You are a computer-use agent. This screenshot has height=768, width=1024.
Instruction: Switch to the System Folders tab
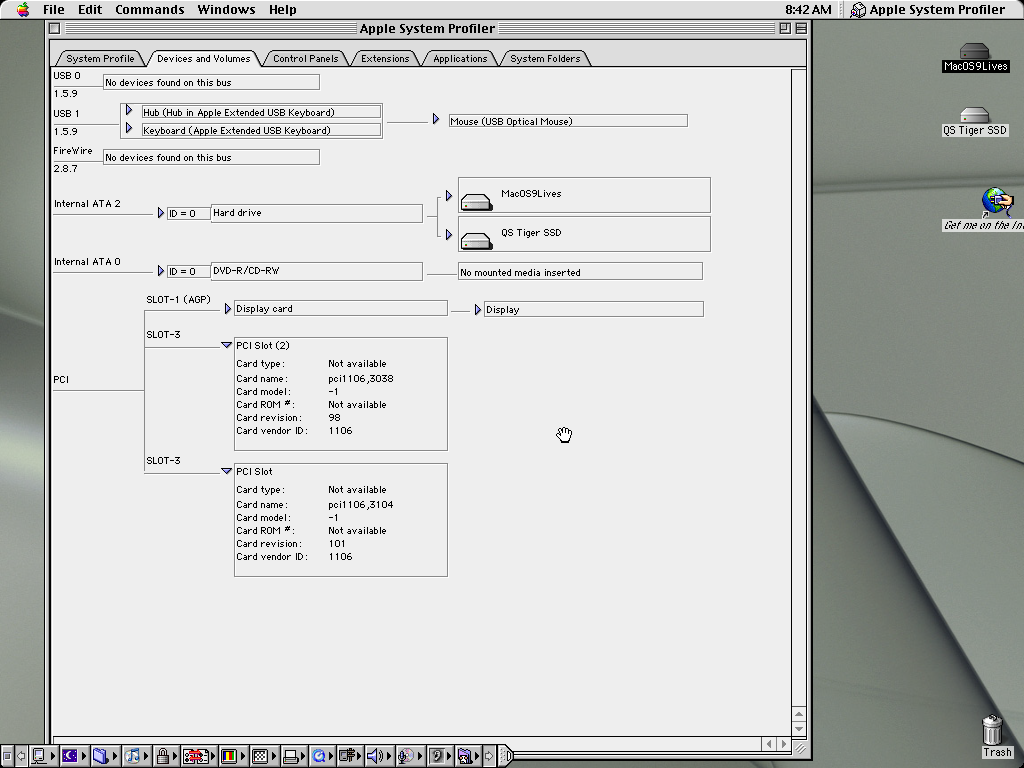(x=545, y=59)
